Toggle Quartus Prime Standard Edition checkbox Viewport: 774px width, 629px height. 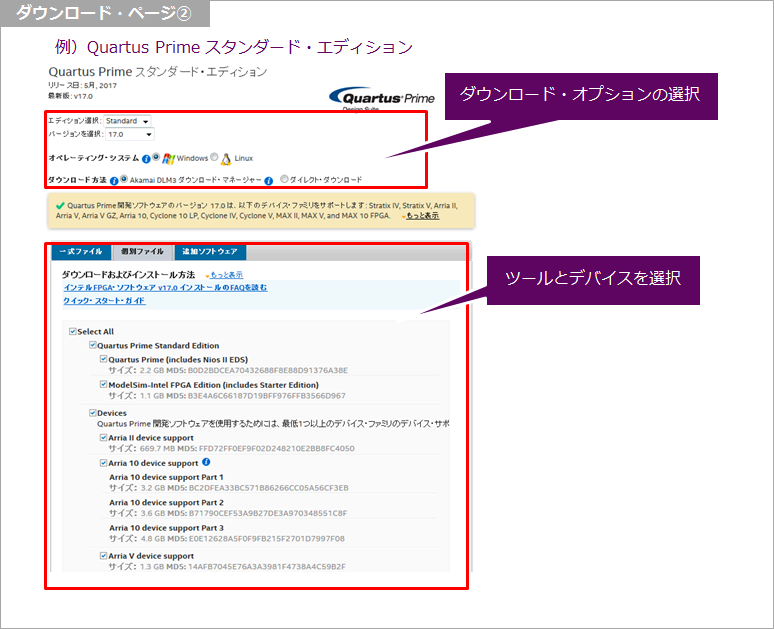[92, 345]
